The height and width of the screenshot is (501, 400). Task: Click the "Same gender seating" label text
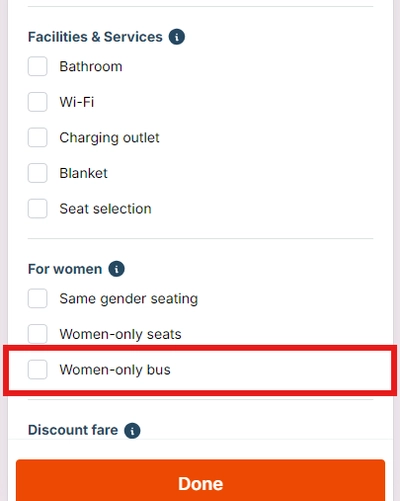click(x=129, y=299)
